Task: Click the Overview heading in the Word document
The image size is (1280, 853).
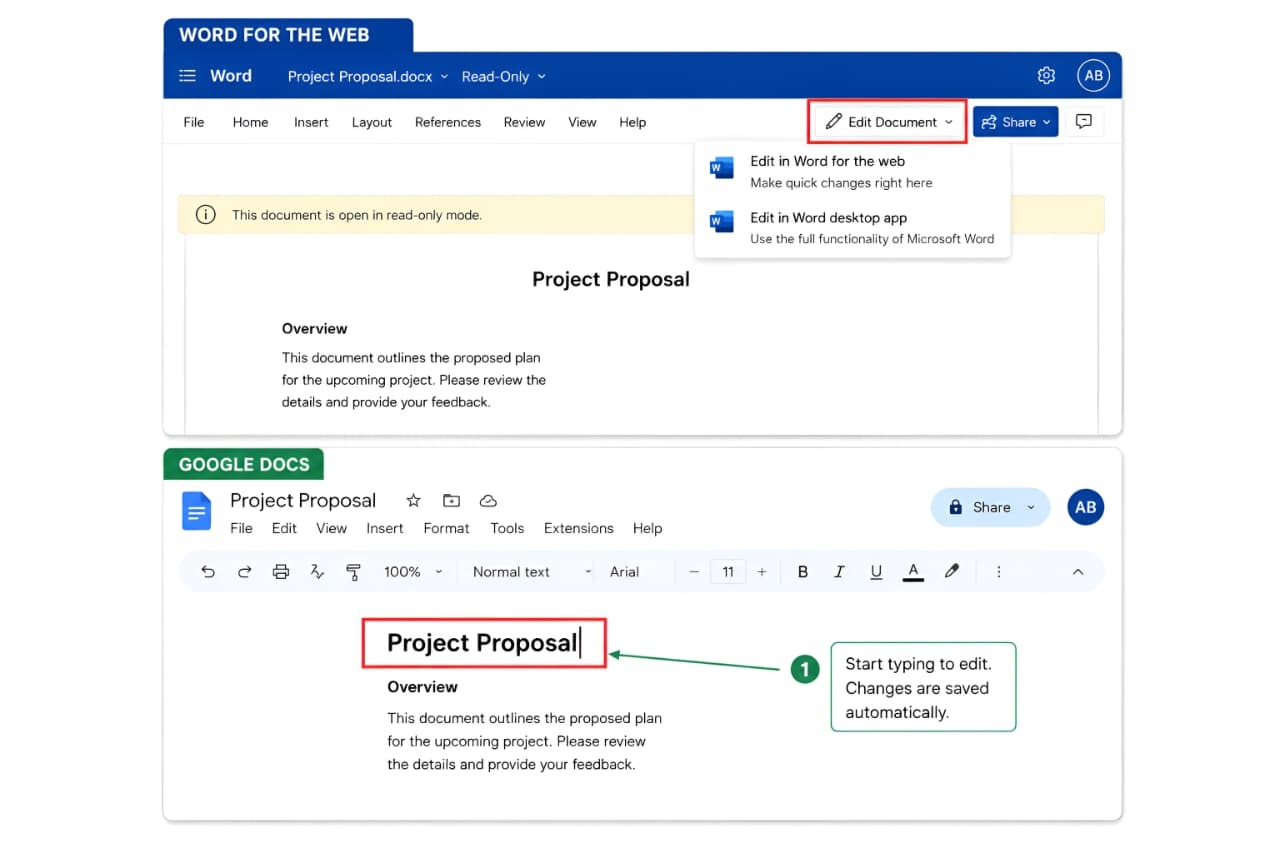Action: coord(315,328)
